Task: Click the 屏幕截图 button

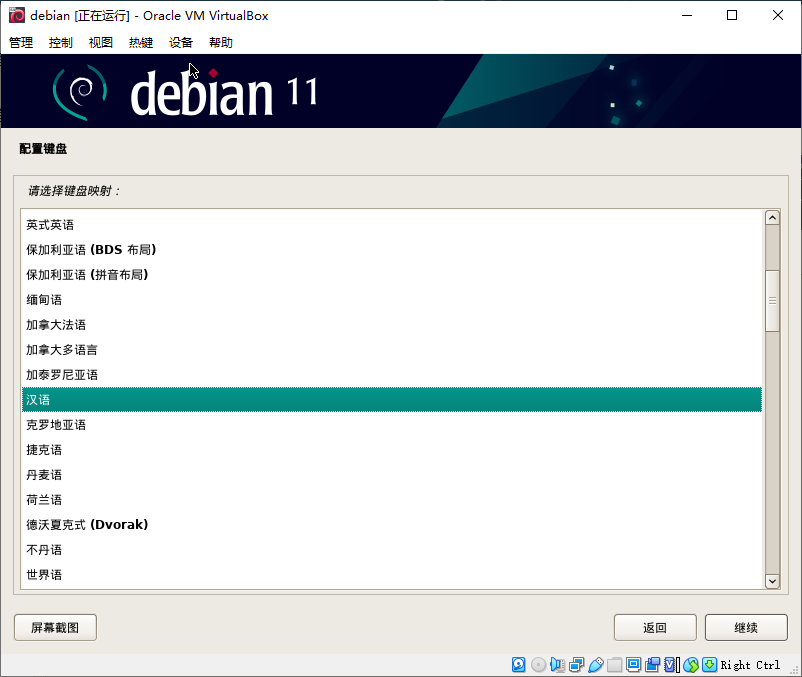Action: [x=55, y=627]
